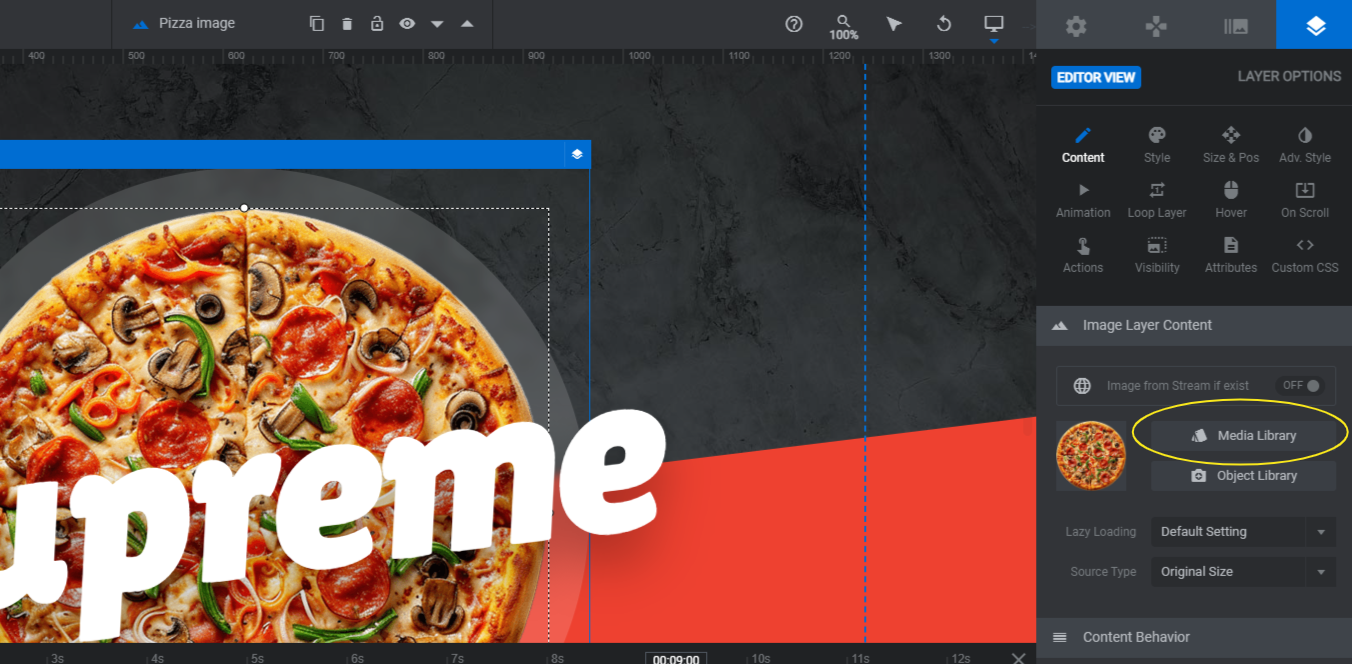This screenshot has width=1352, height=664.
Task: Click the 00:09:00 timeline time marker
Action: [676, 658]
